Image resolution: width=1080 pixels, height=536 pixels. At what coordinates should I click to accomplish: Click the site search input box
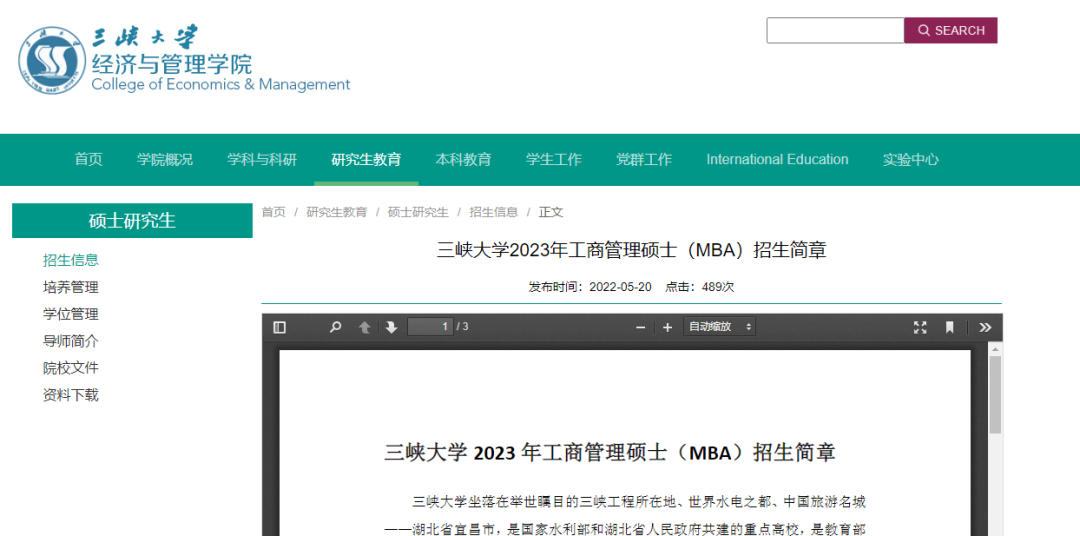point(835,30)
